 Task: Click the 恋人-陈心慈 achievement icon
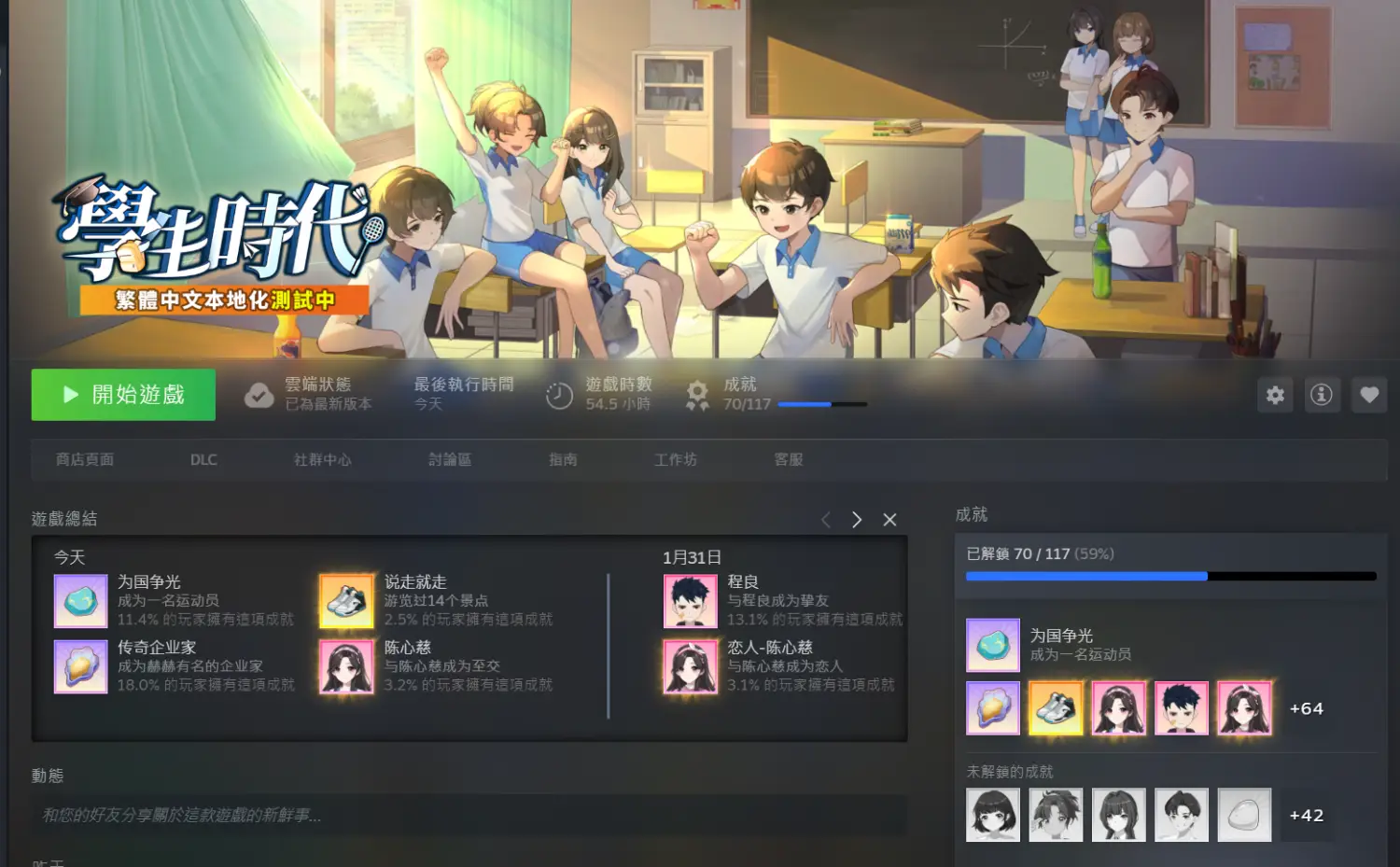click(x=690, y=666)
